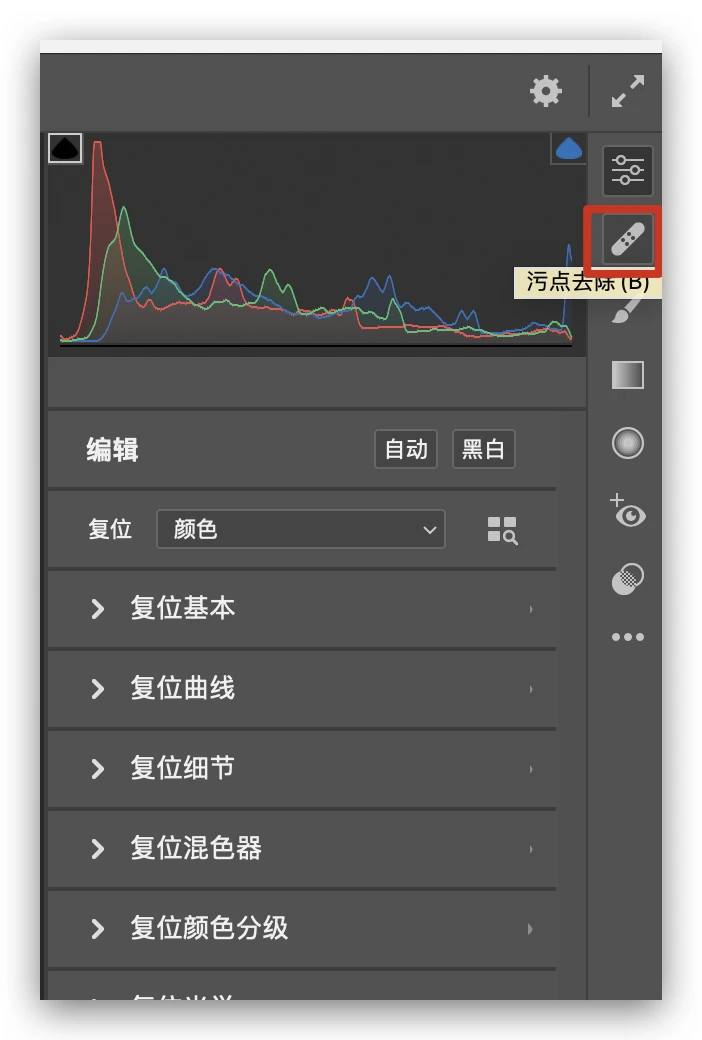Toggle full screen with the arrows icon
This screenshot has width=702, height=1040.
(x=628, y=91)
